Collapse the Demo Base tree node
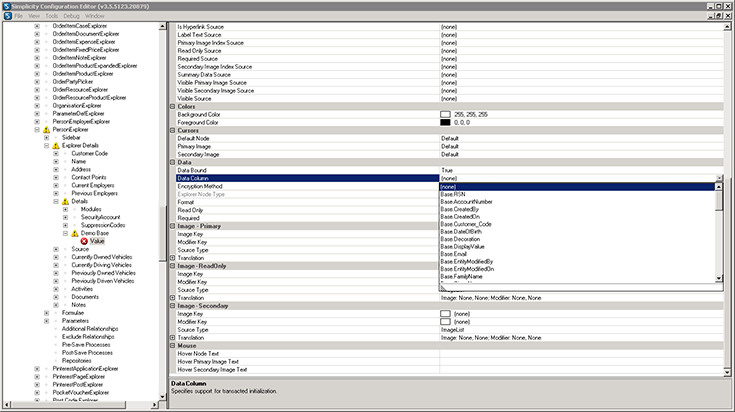This screenshot has width=735, height=412. (x=65, y=233)
